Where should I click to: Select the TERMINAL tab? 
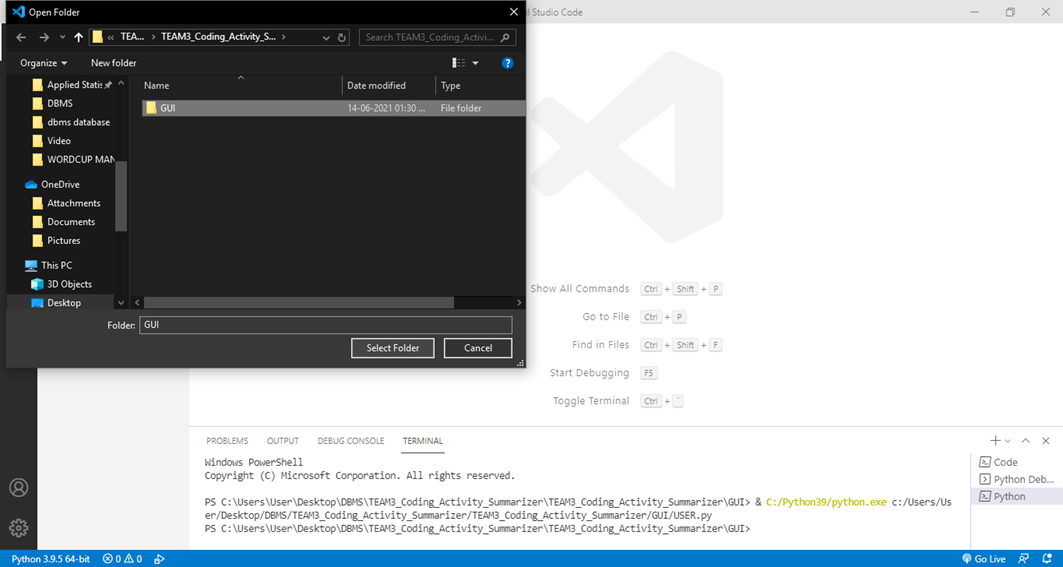(x=422, y=441)
